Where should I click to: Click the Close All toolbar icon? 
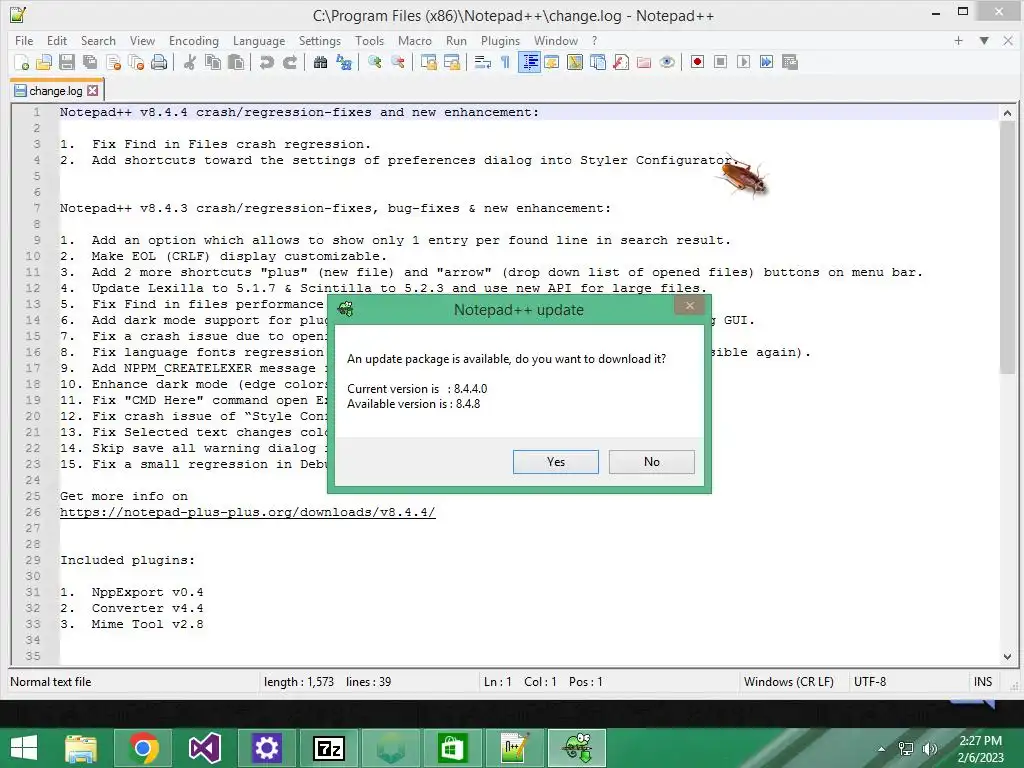coord(136,63)
